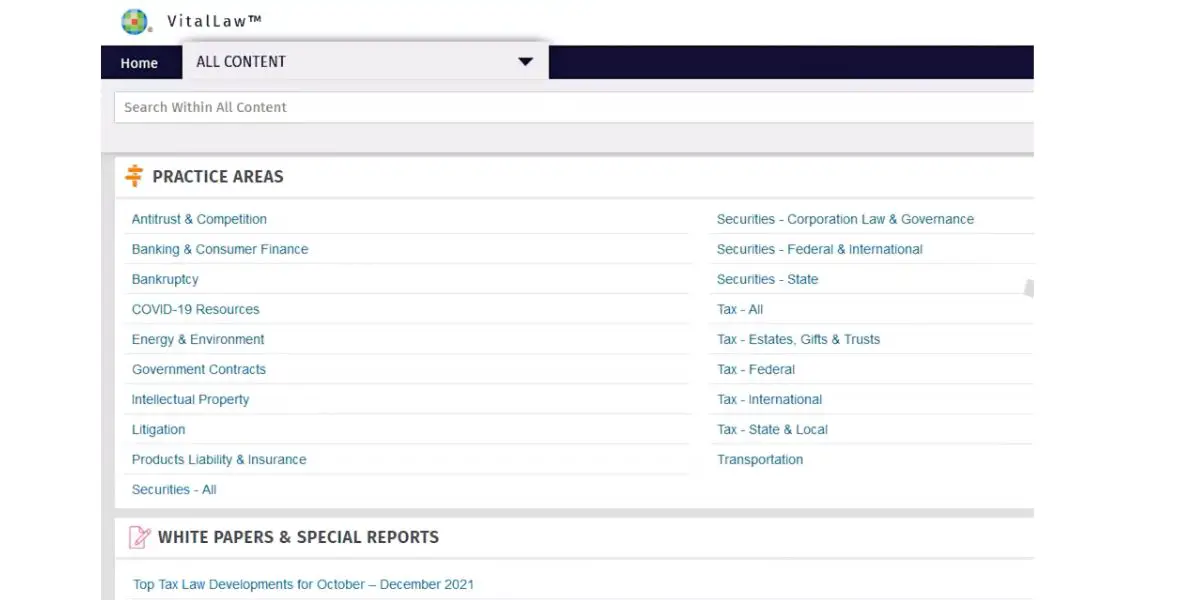Select Energy & Environment practice area
The height and width of the screenshot is (600, 1200).
(x=198, y=339)
